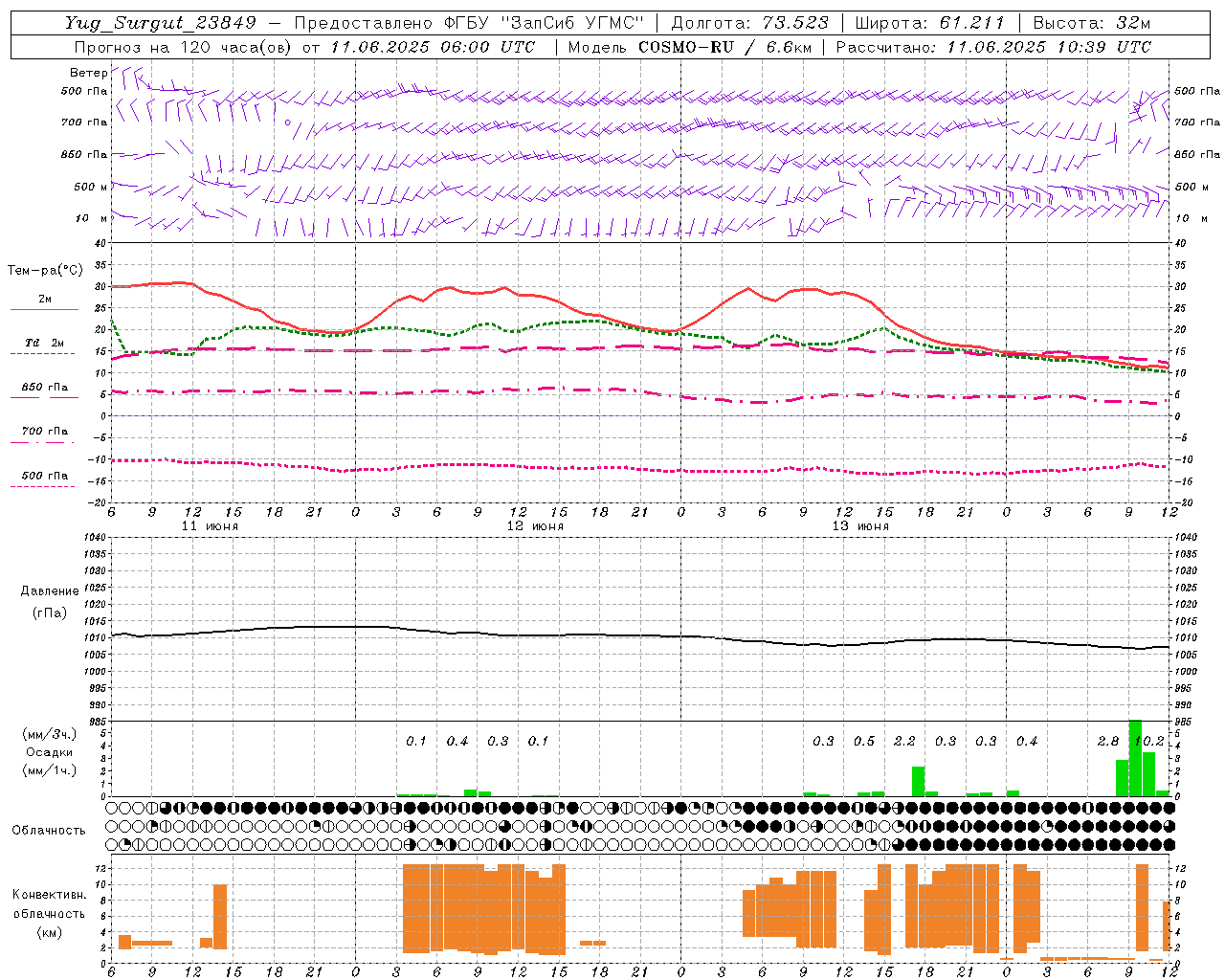Click the Модель COSMO-RU / 6.6км text
The width and height of the screenshot is (1225, 980).
point(688,47)
